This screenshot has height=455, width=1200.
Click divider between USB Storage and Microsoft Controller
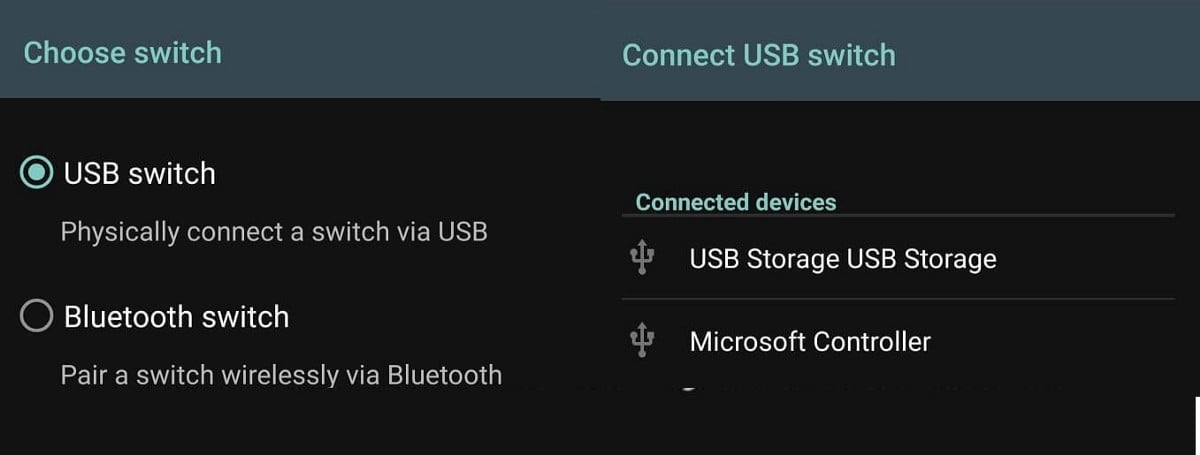[x=898, y=298]
